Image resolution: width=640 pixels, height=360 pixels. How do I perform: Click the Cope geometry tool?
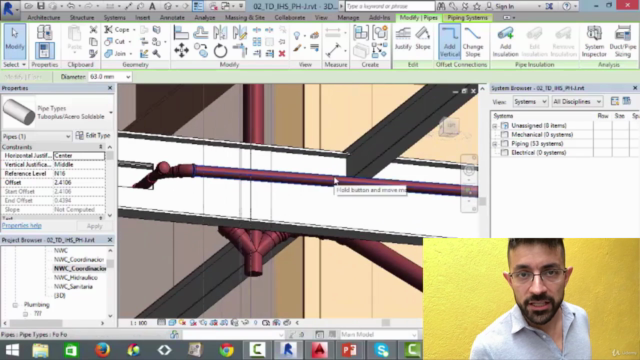[118, 30]
